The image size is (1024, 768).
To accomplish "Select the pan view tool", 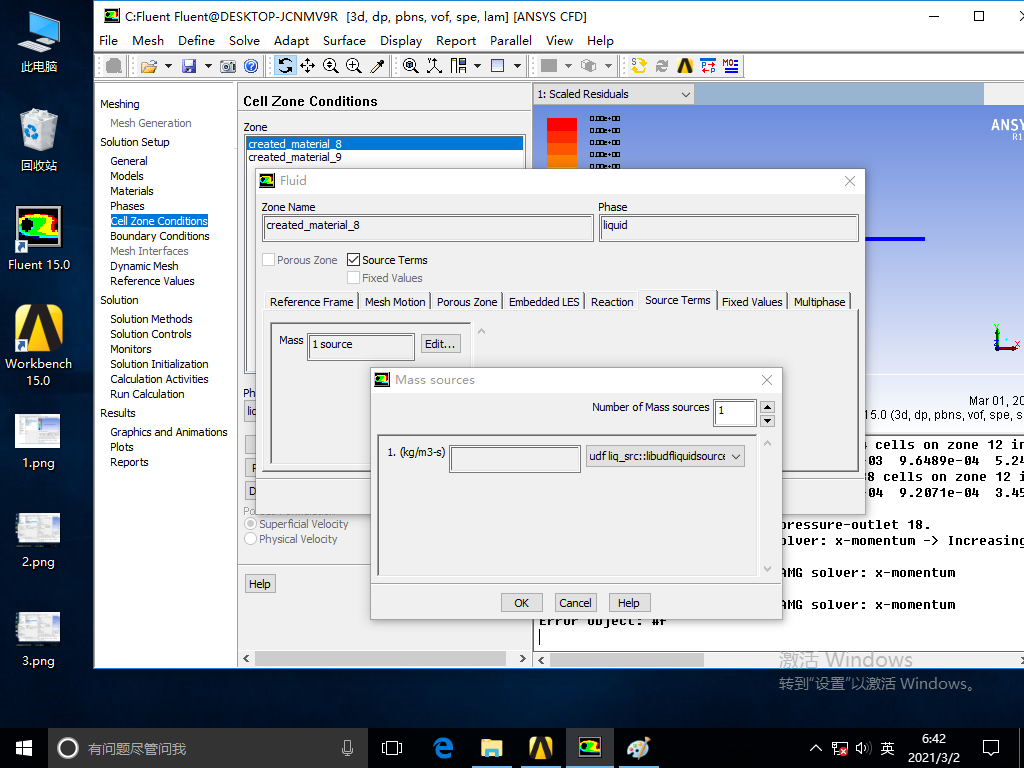I will click(x=308, y=66).
